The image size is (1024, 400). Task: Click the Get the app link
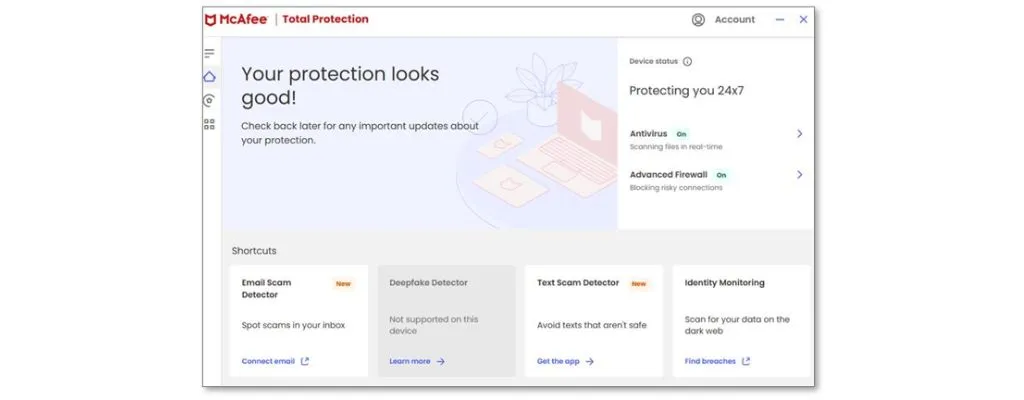coord(558,361)
